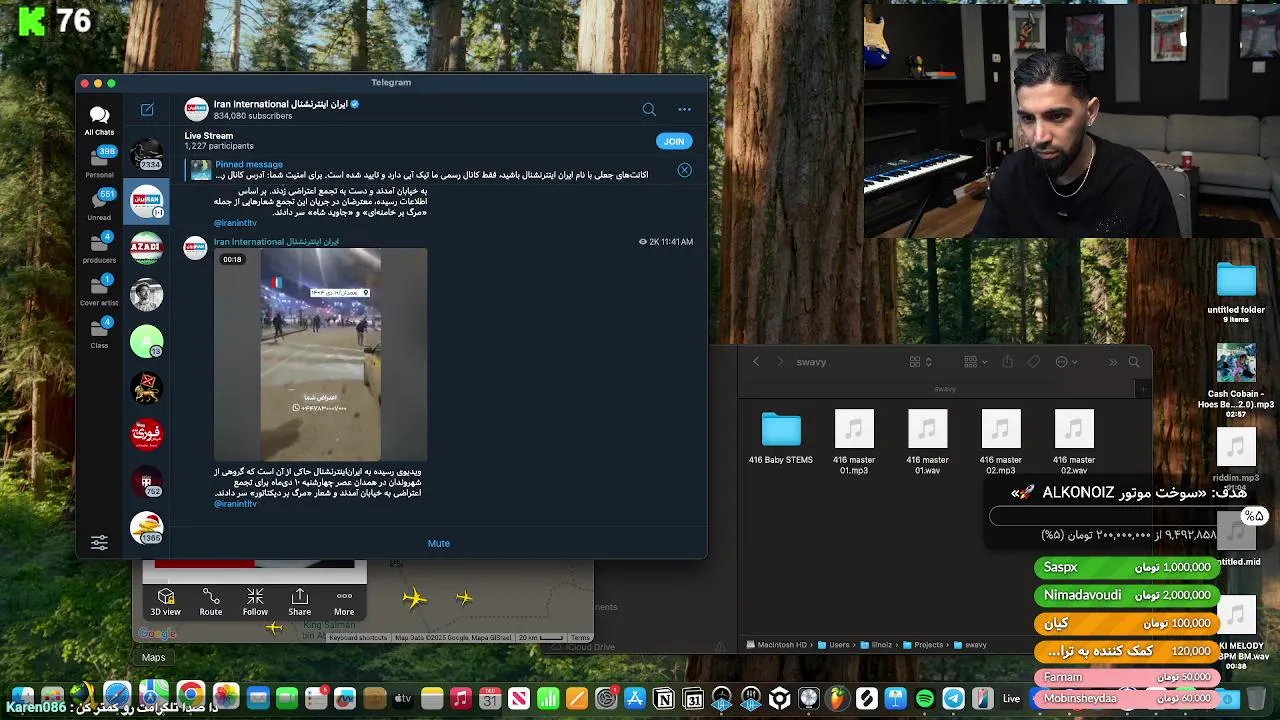Open the producers chat folder
The width and height of the screenshot is (1280, 720).
point(99,247)
